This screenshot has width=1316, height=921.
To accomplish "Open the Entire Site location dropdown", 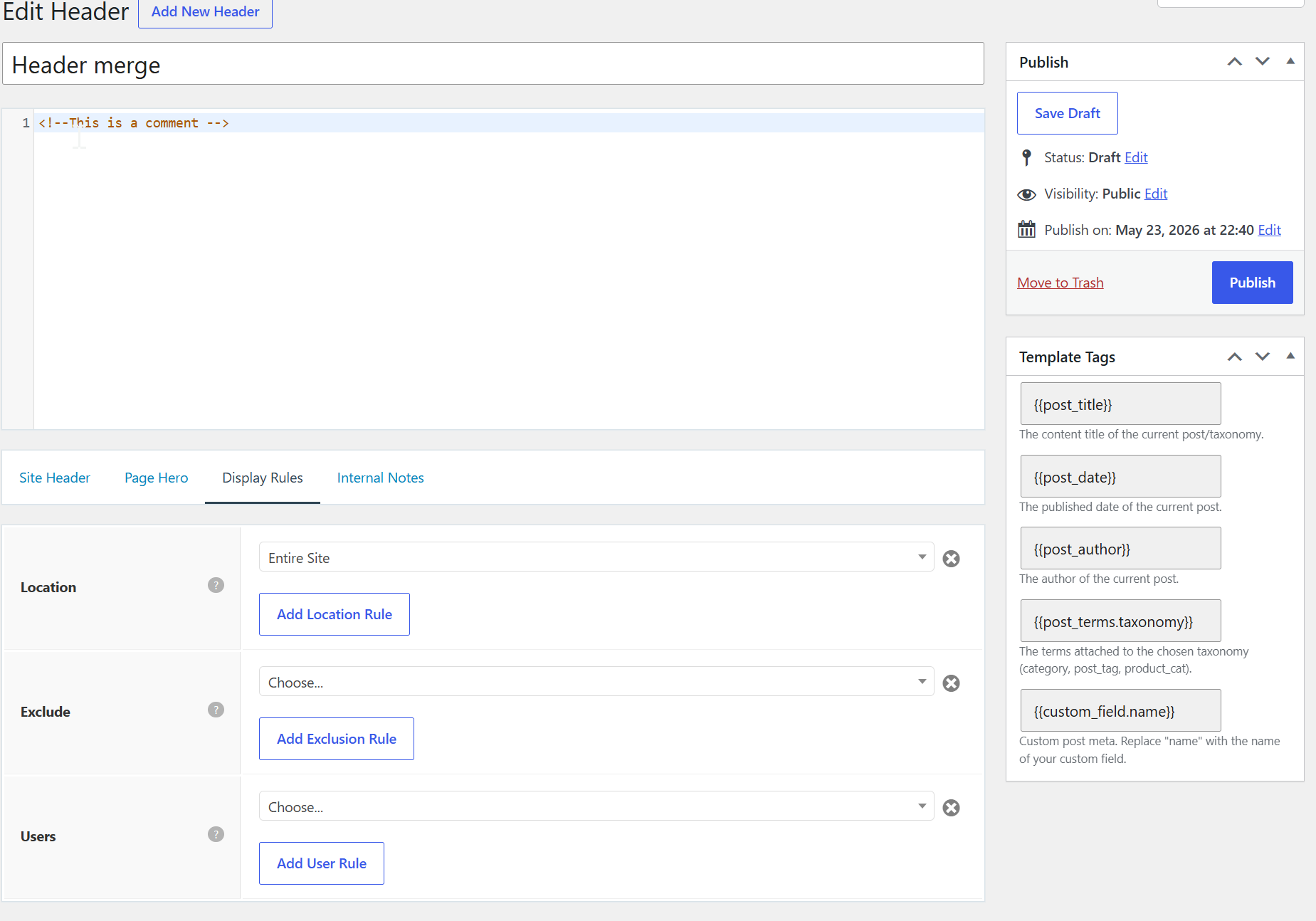I will point(596,557).
